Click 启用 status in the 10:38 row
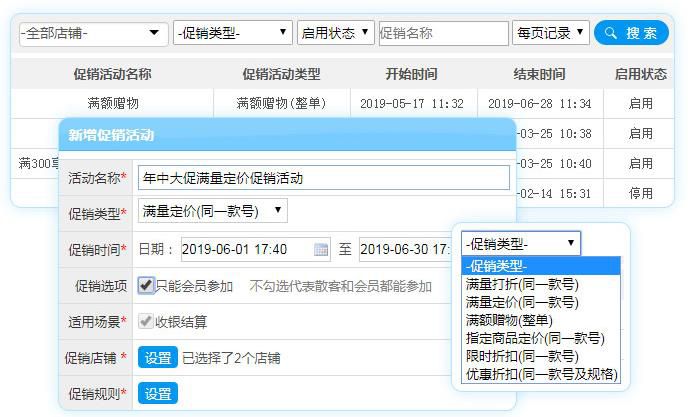 click(x=640, y=134)
